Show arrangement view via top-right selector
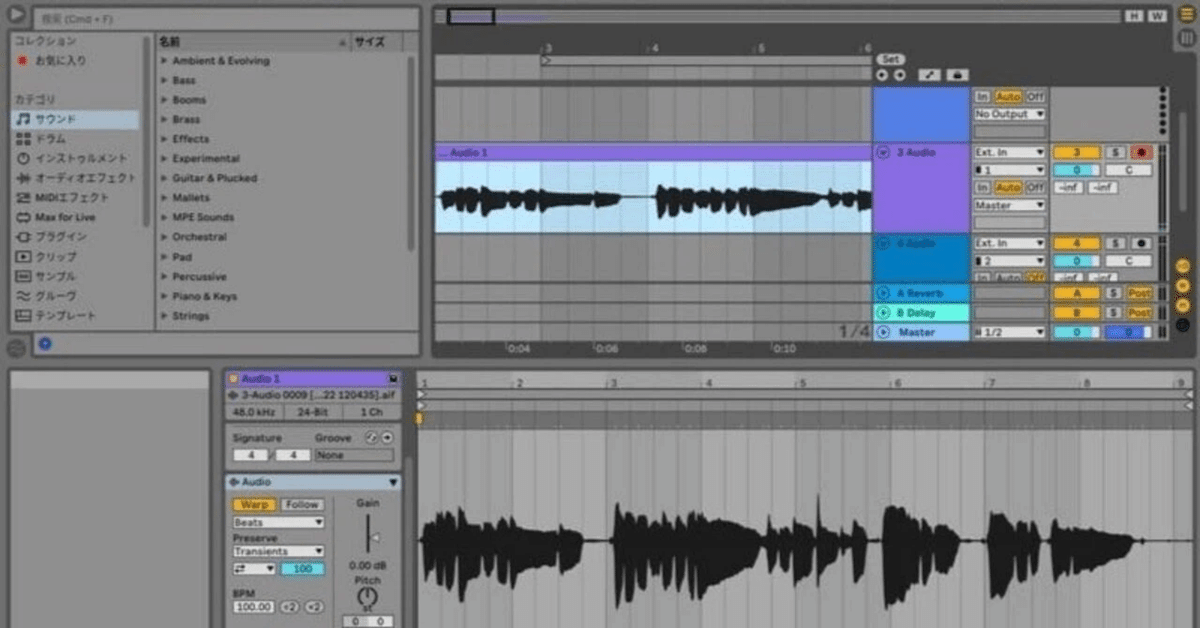1200x628 pixels. [1187, 15]
